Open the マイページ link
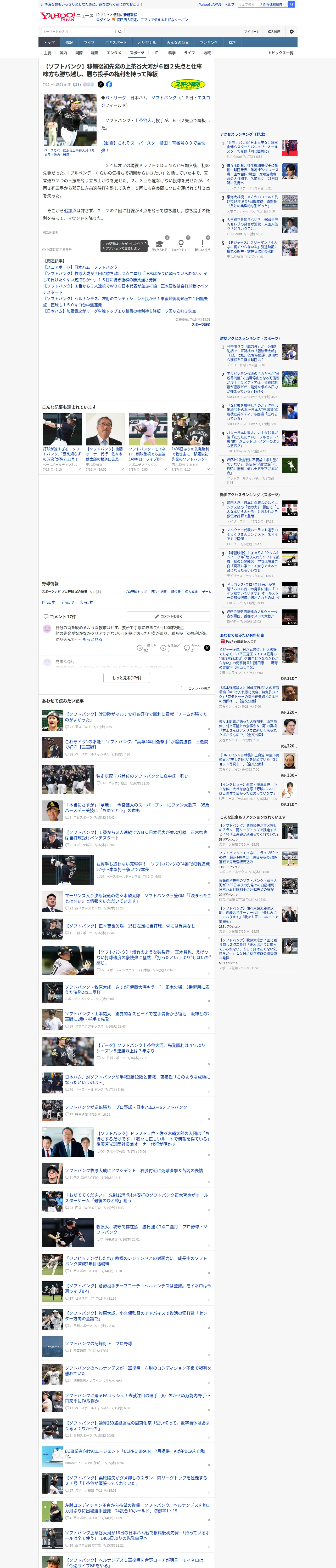The width and height of the screenshot is (336, 1568). pos(252,32)
